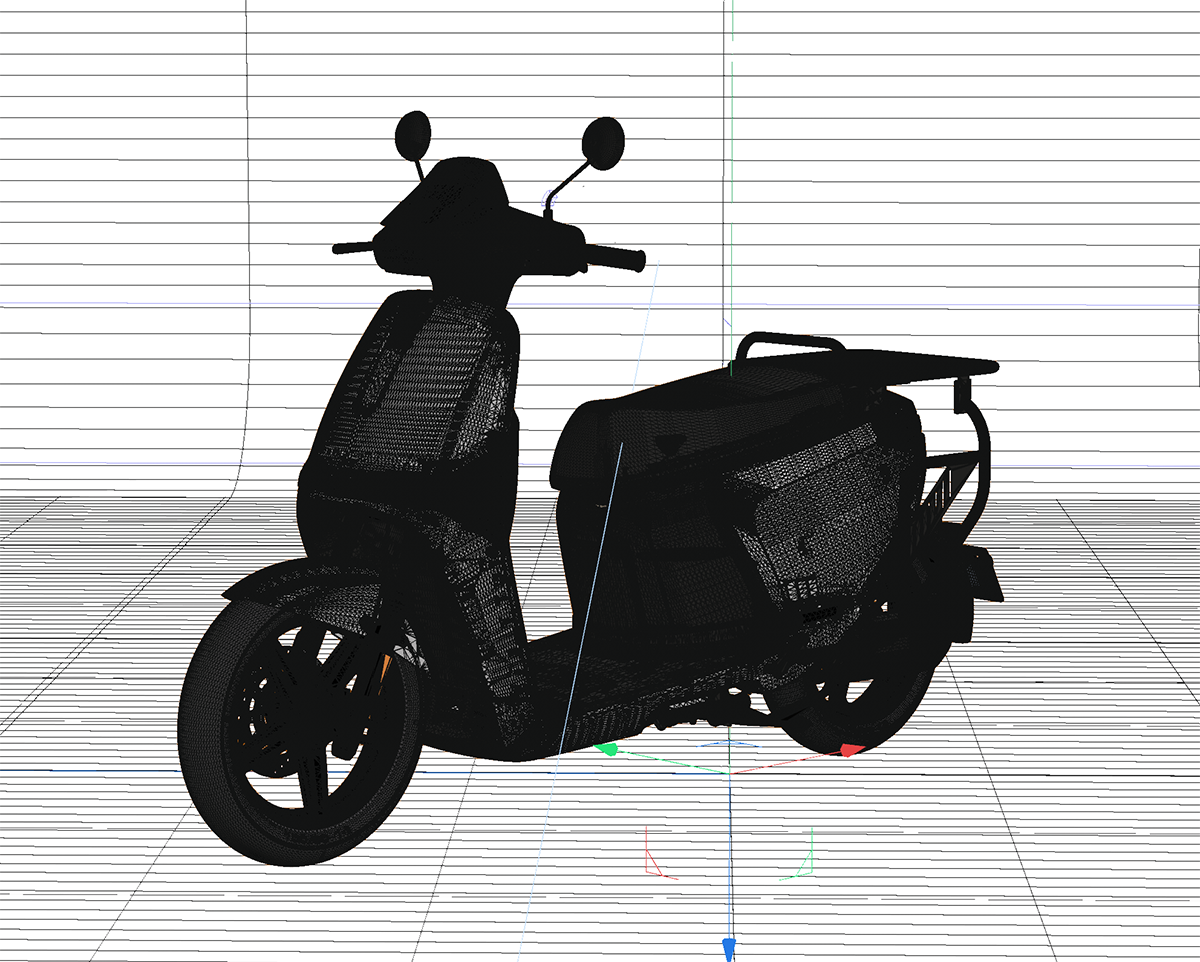1200x962 pixels.
Task: Click the front leg shield panel
Action: click(420, 400)
